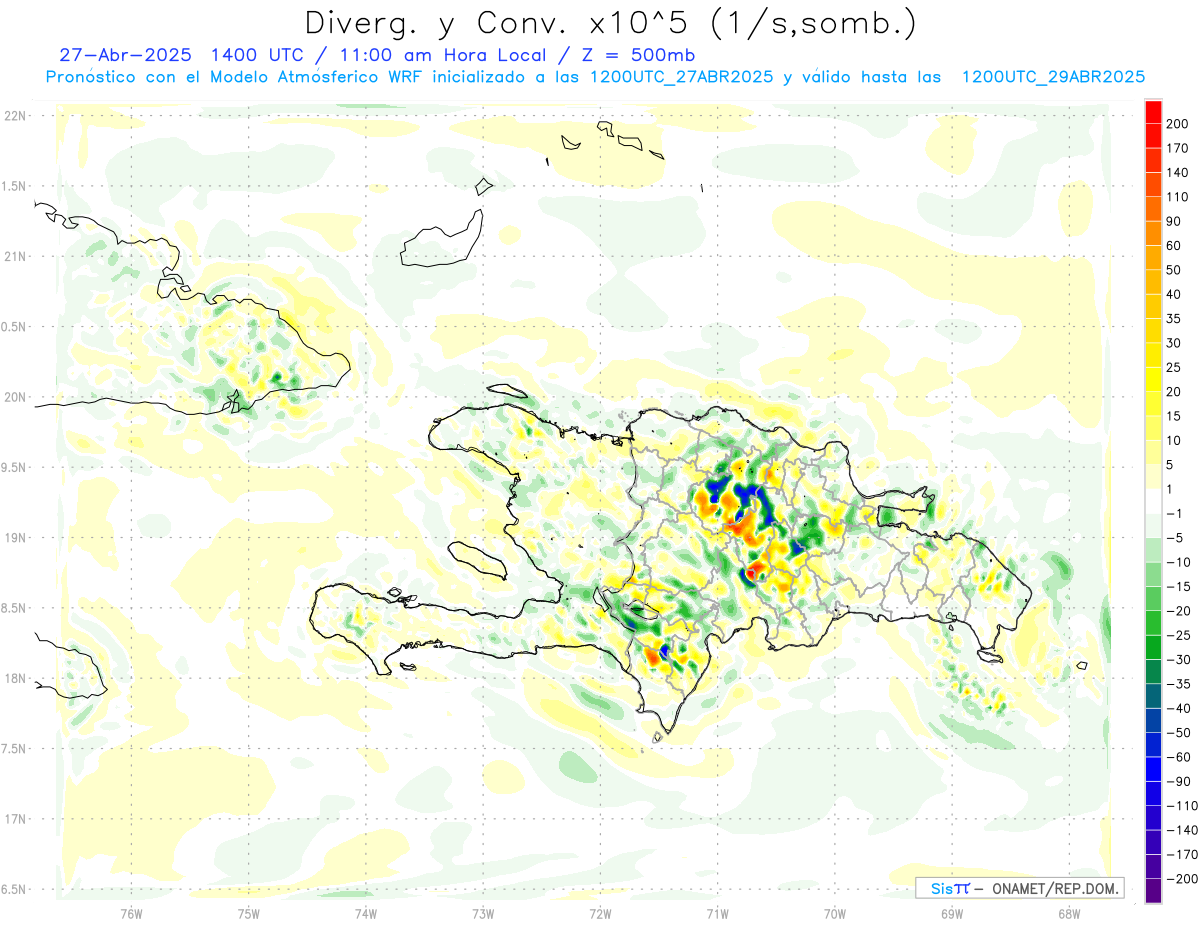Click the "70W" longitude label
The image size is (1200, 927).
tap(835, 913)
